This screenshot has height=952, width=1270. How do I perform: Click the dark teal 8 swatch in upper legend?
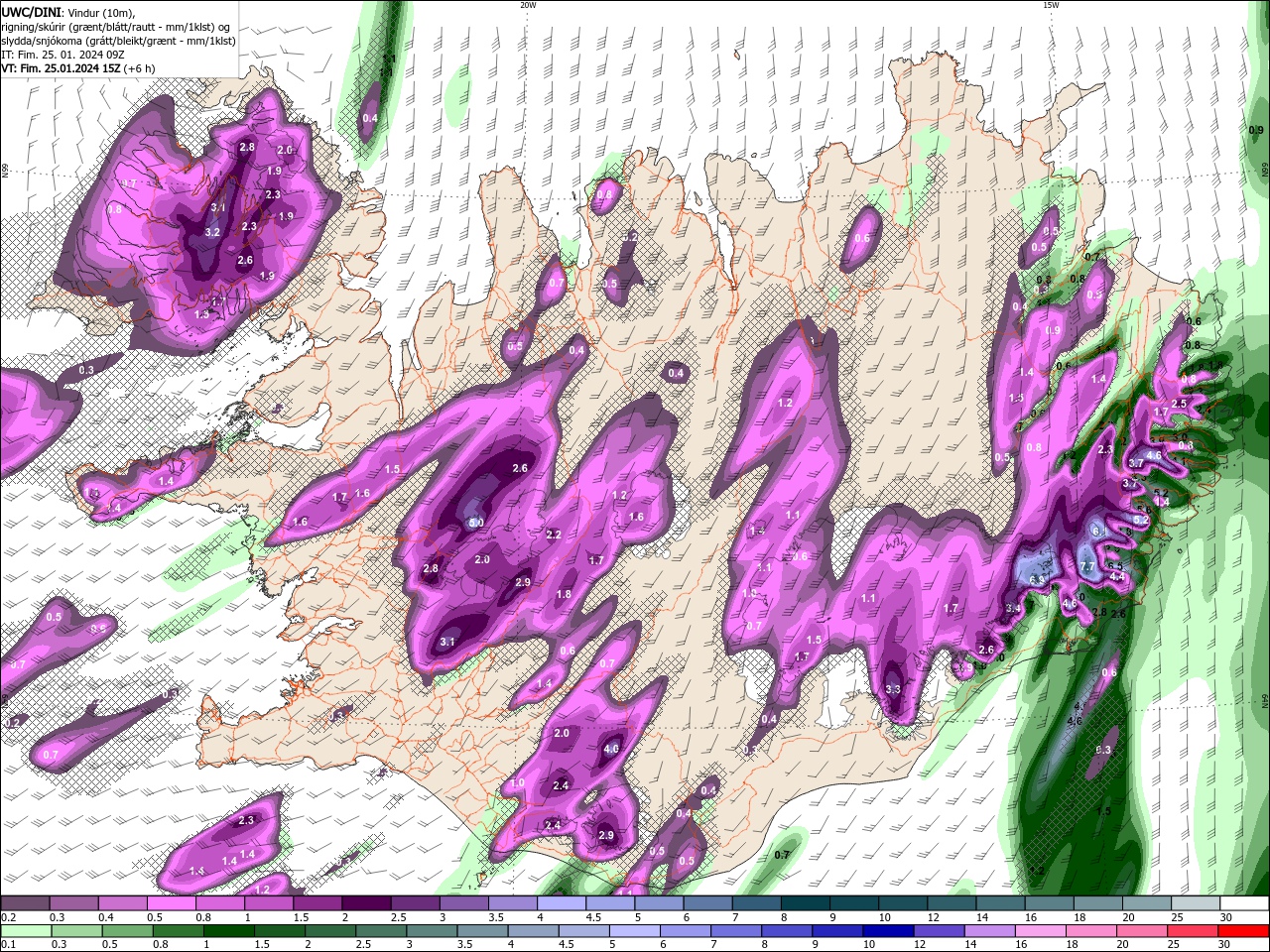805,903
